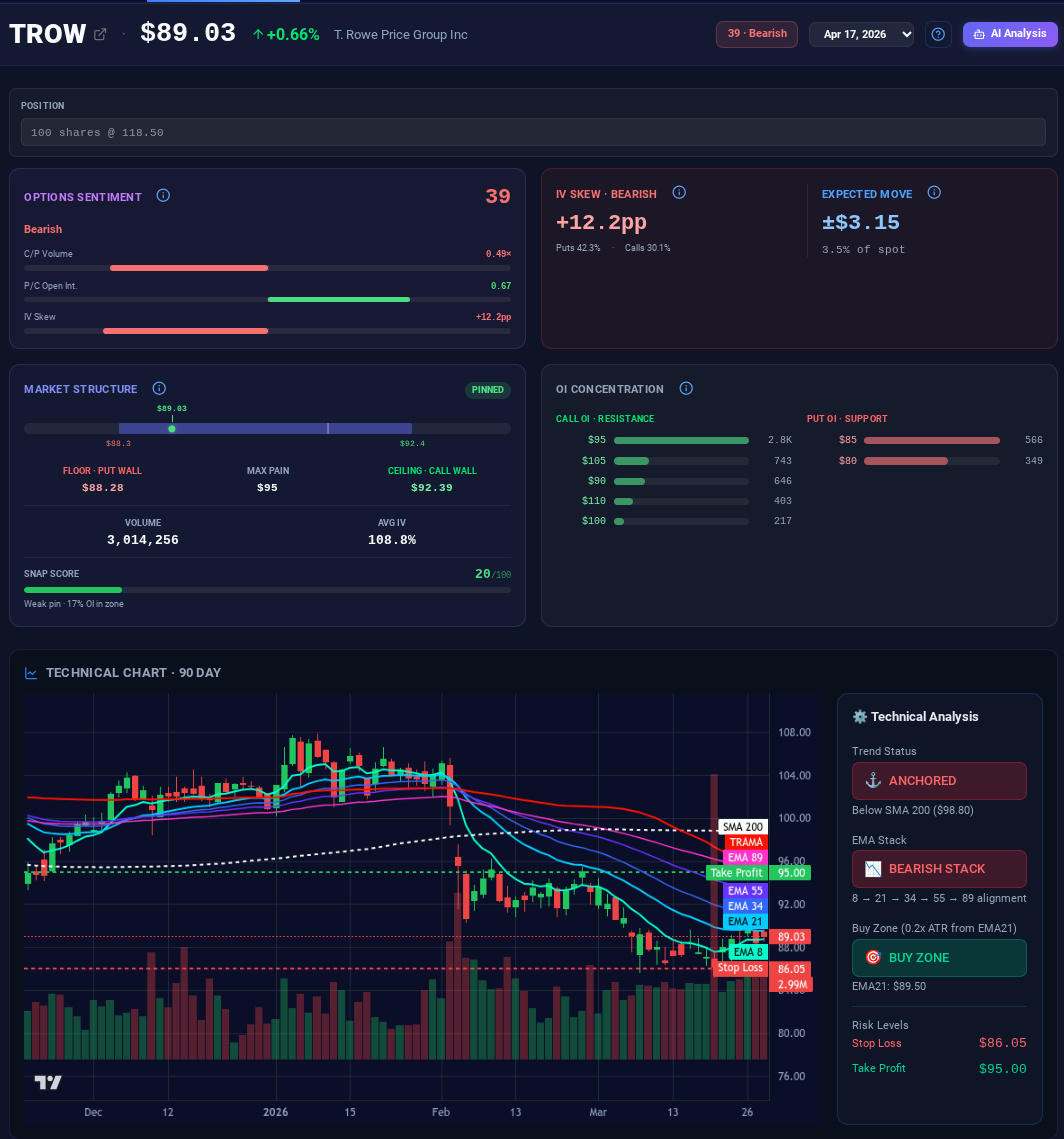Click the Max Pain $95 value

pyautogui.click(x=267, y=487)
